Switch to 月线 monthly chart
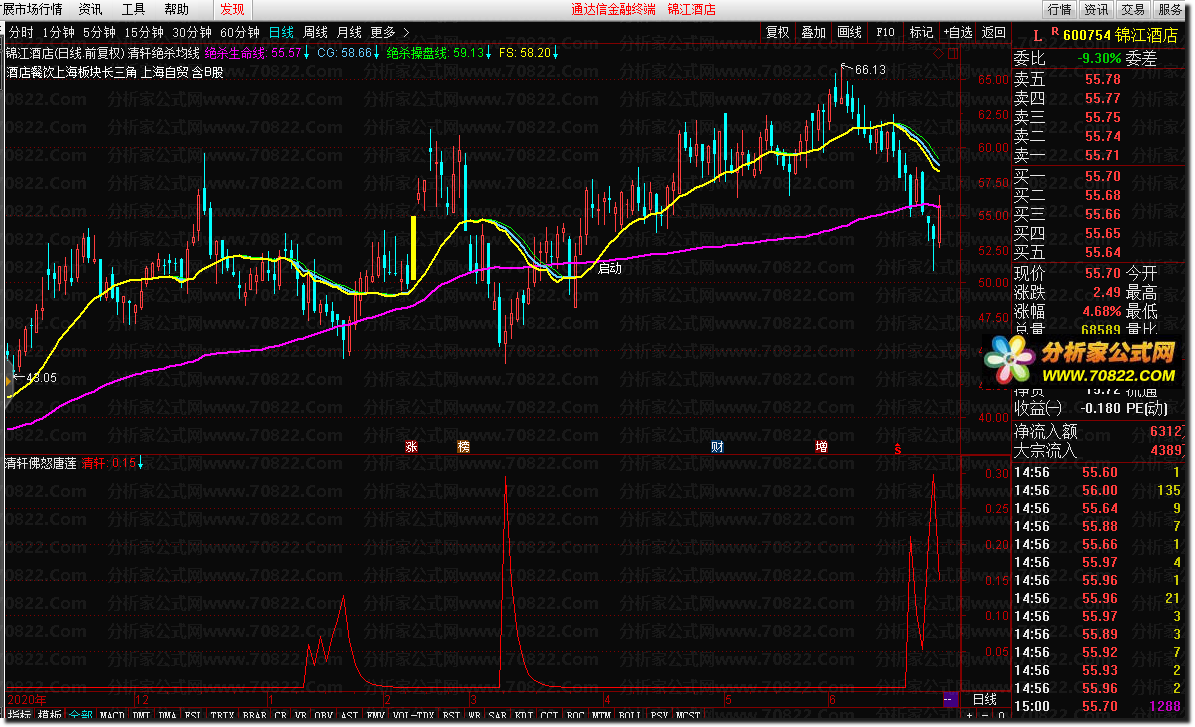The image size is (1195, 727). tap(349, 32)
